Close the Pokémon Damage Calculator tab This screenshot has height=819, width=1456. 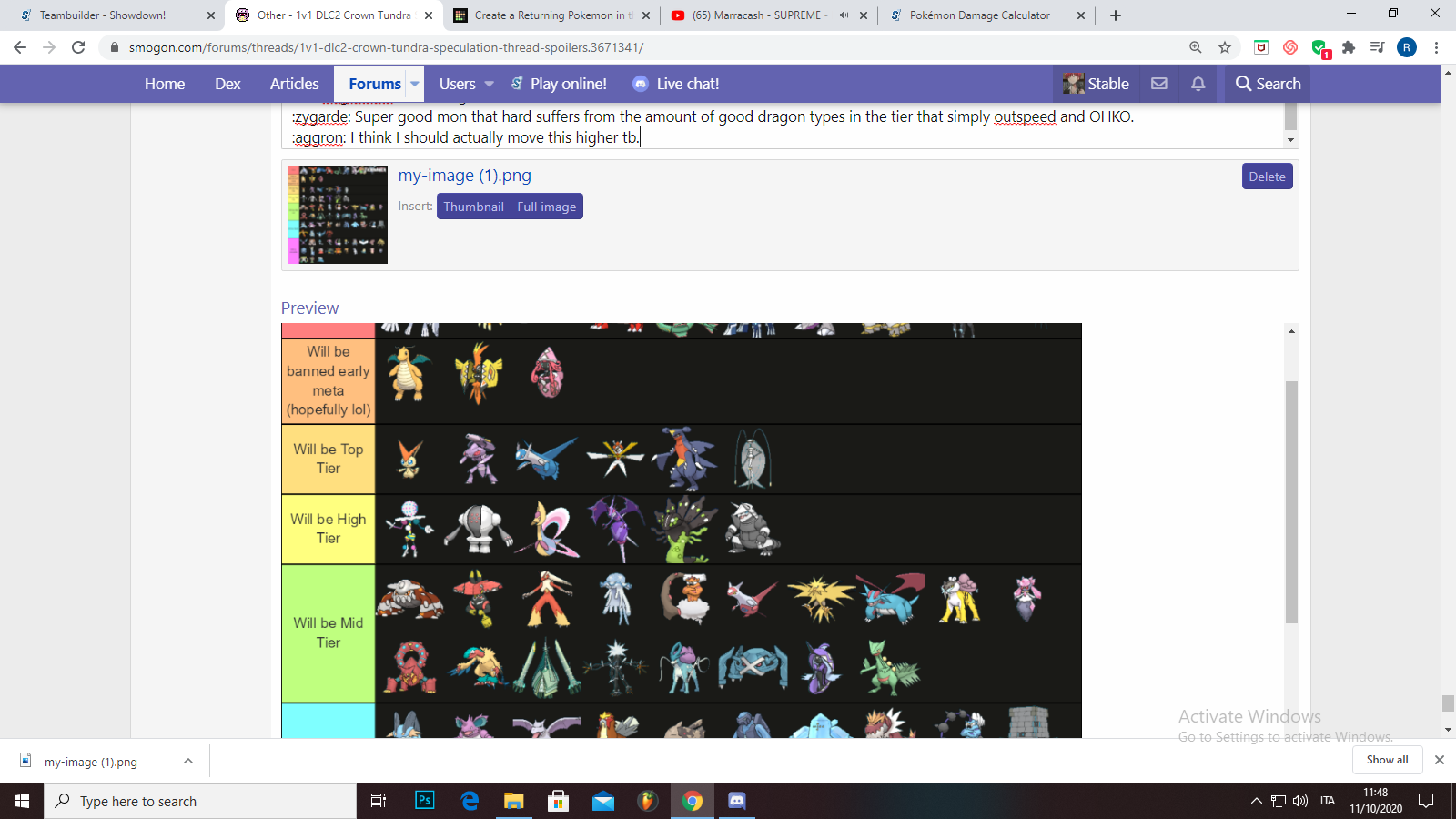pyautogui.click(x=1081, y=15)
